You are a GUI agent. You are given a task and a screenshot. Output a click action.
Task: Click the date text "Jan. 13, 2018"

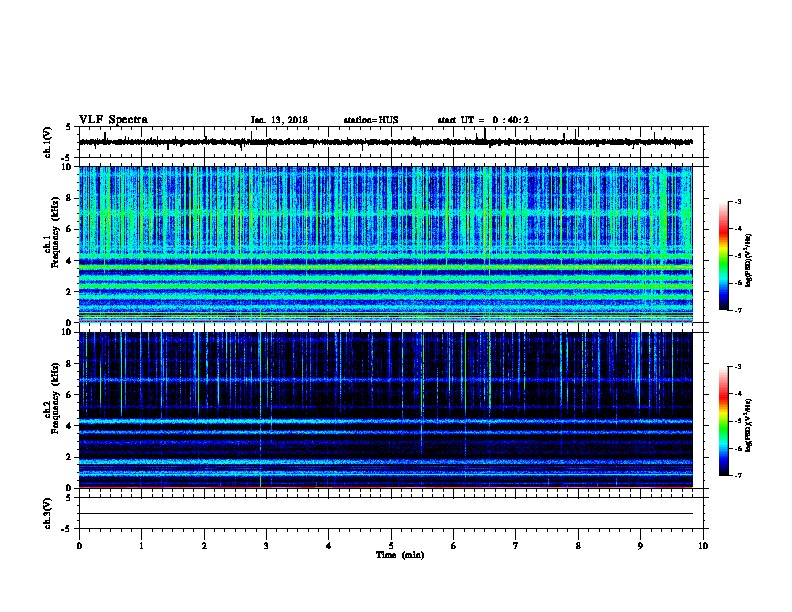tap(279, 120)
